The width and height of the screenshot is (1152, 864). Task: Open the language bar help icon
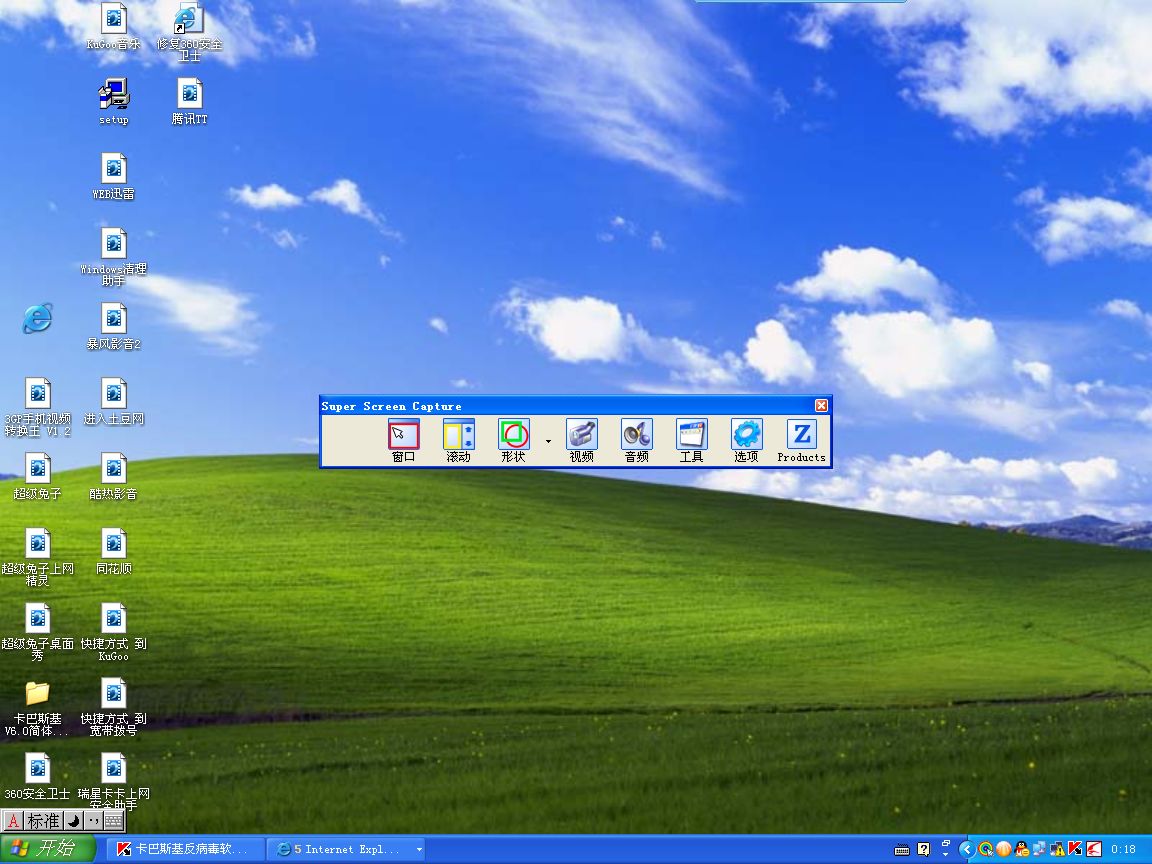[x=924, y=849]
